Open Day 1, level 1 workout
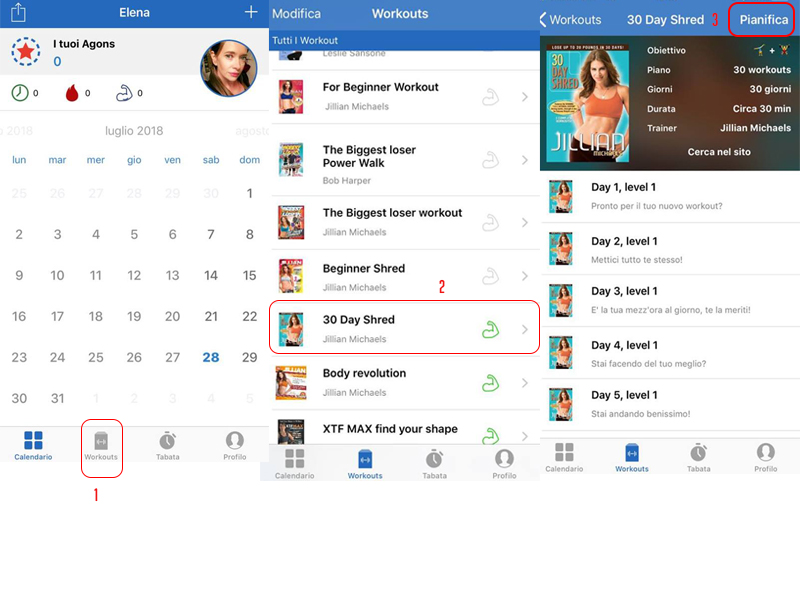 coord(670,196)
